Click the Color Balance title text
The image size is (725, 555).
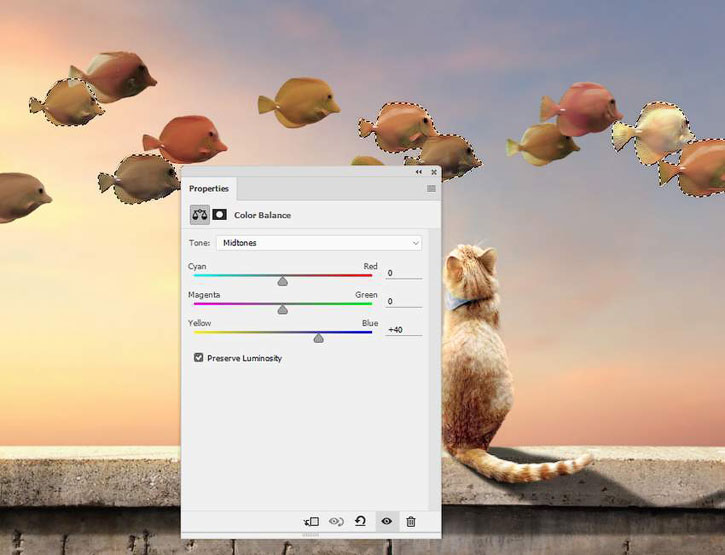click(x=262, y=215)
